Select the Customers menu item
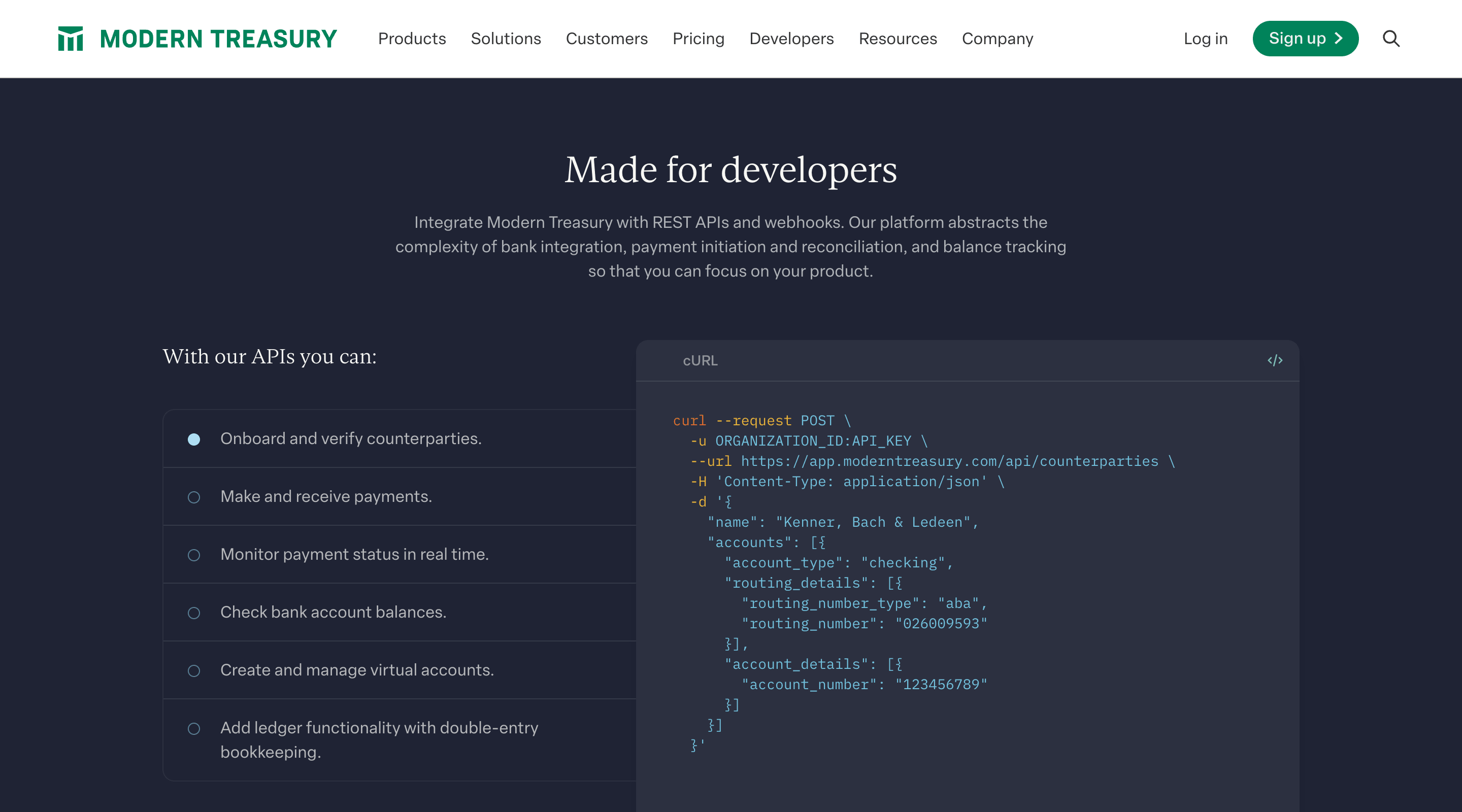The image size is (1462, 812). coord(606,39)
